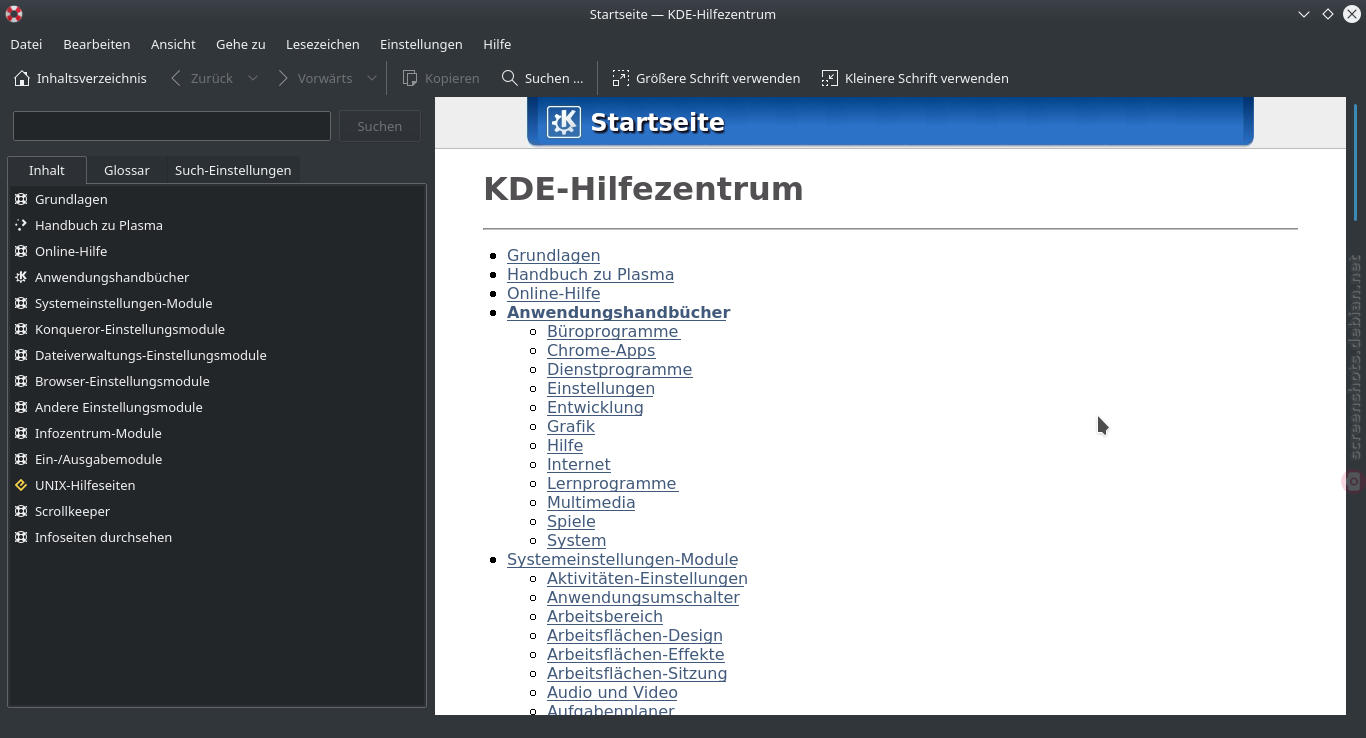Click icon next to Systemeinstellungen-Module tree row
The width and height of the screenshot is (1366, 738).
point(21,303)
